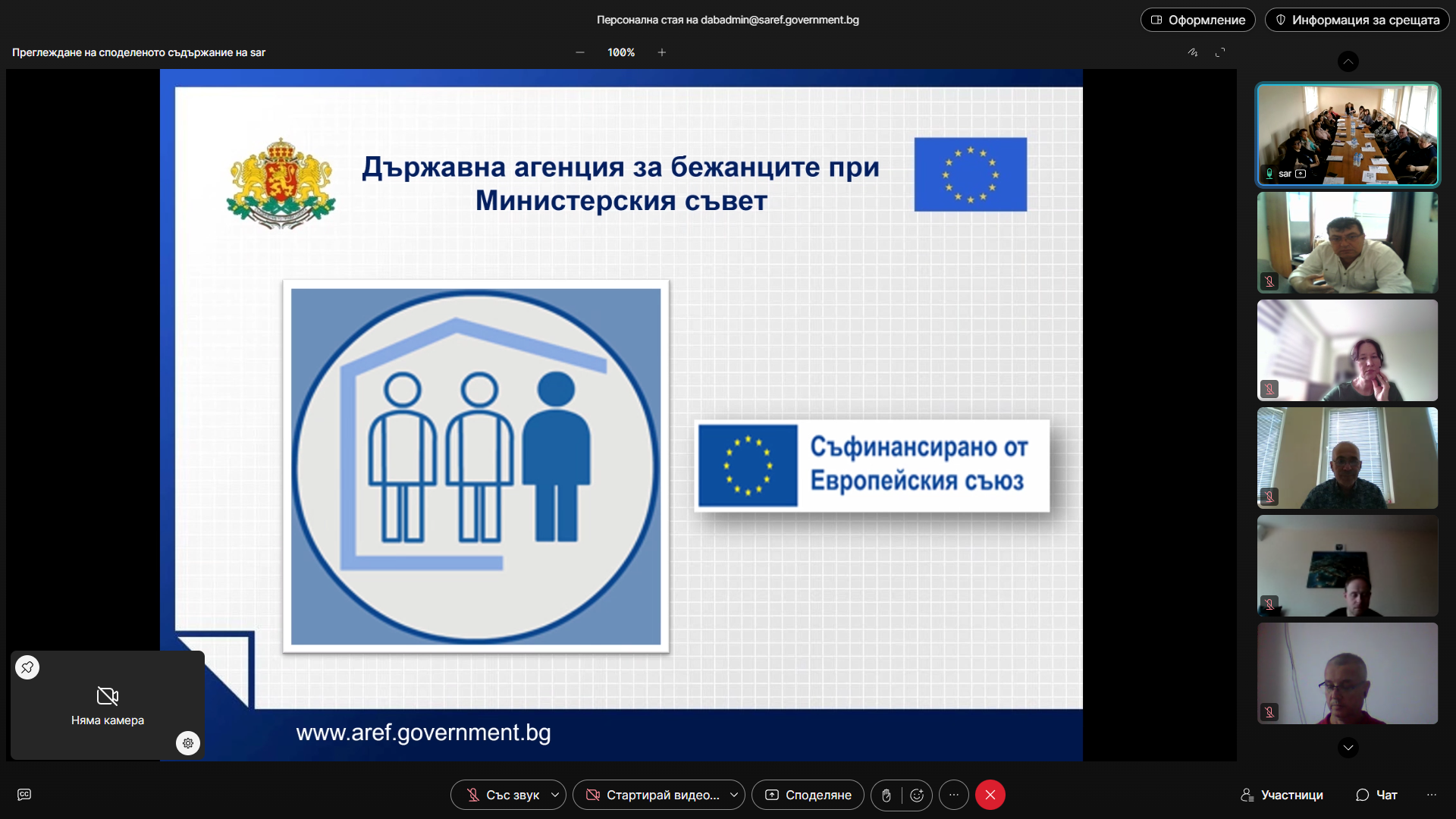Click muted mic icon on wall-picture thumbnail
This screenshot has height=819, width=1456.
1269,604
